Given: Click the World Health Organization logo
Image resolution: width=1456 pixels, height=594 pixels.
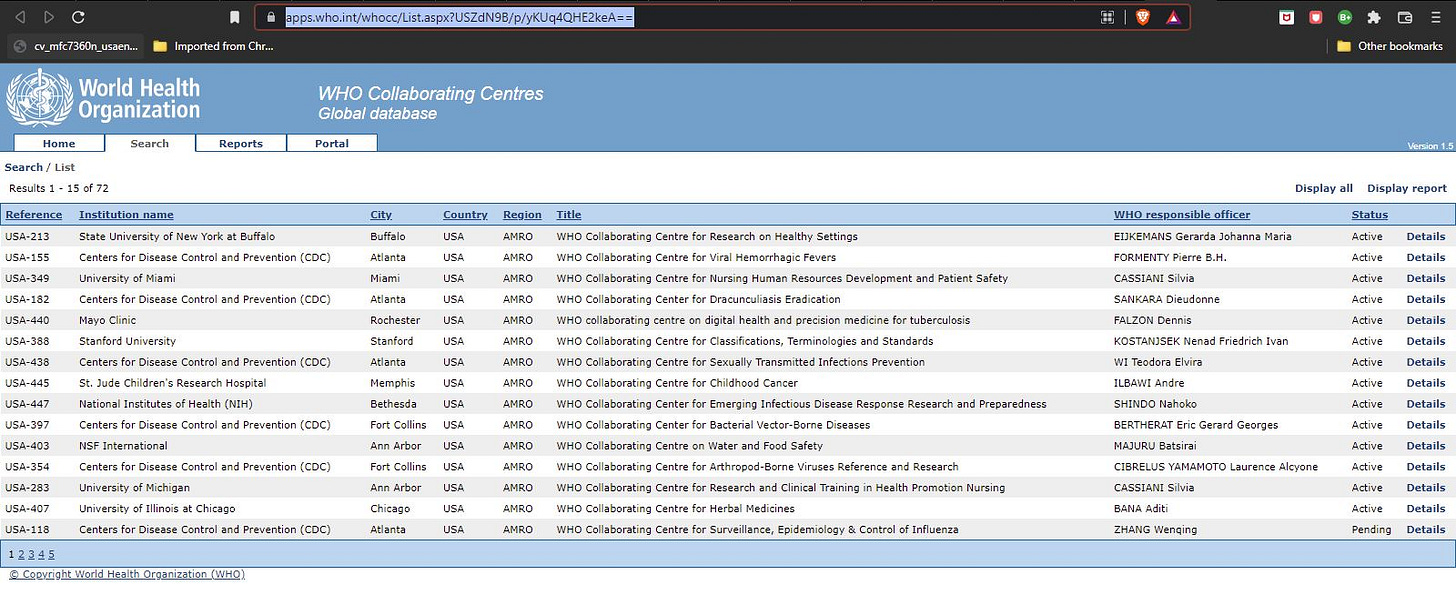Looking at the screenshot, I should [103, 98].
